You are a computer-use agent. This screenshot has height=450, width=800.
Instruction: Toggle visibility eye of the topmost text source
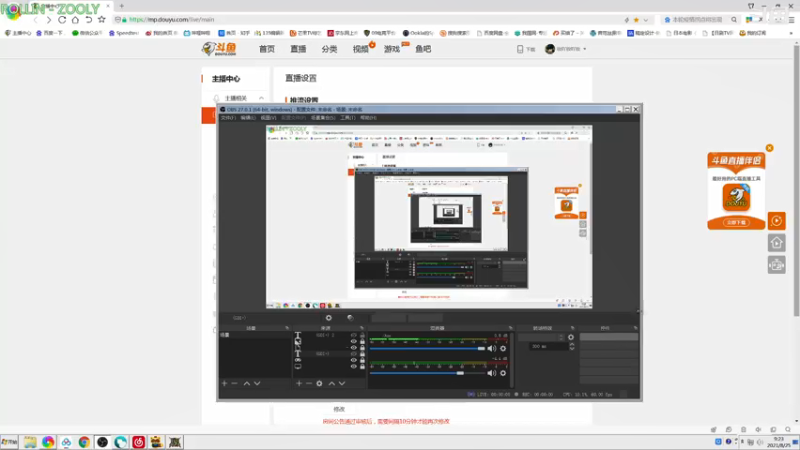[x=354, y=335]
